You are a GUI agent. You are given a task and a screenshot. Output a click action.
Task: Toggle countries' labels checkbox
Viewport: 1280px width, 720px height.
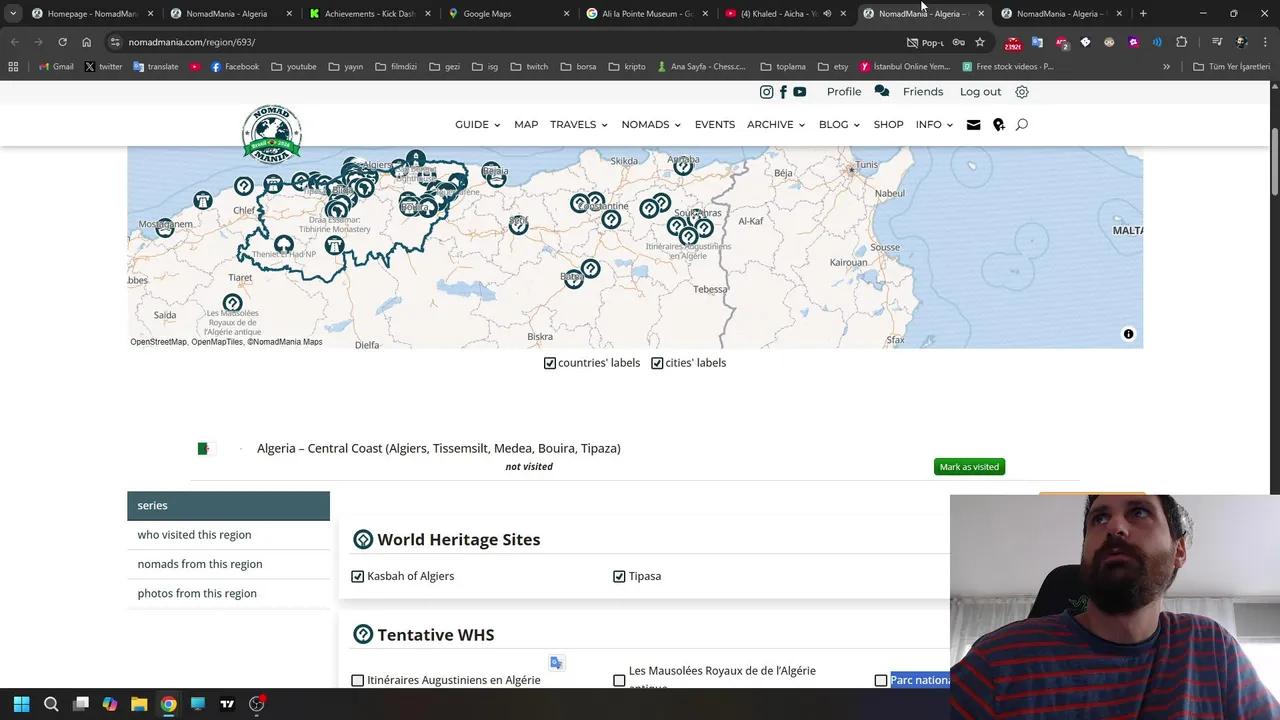pyautogui.click(x=549, y=363)
